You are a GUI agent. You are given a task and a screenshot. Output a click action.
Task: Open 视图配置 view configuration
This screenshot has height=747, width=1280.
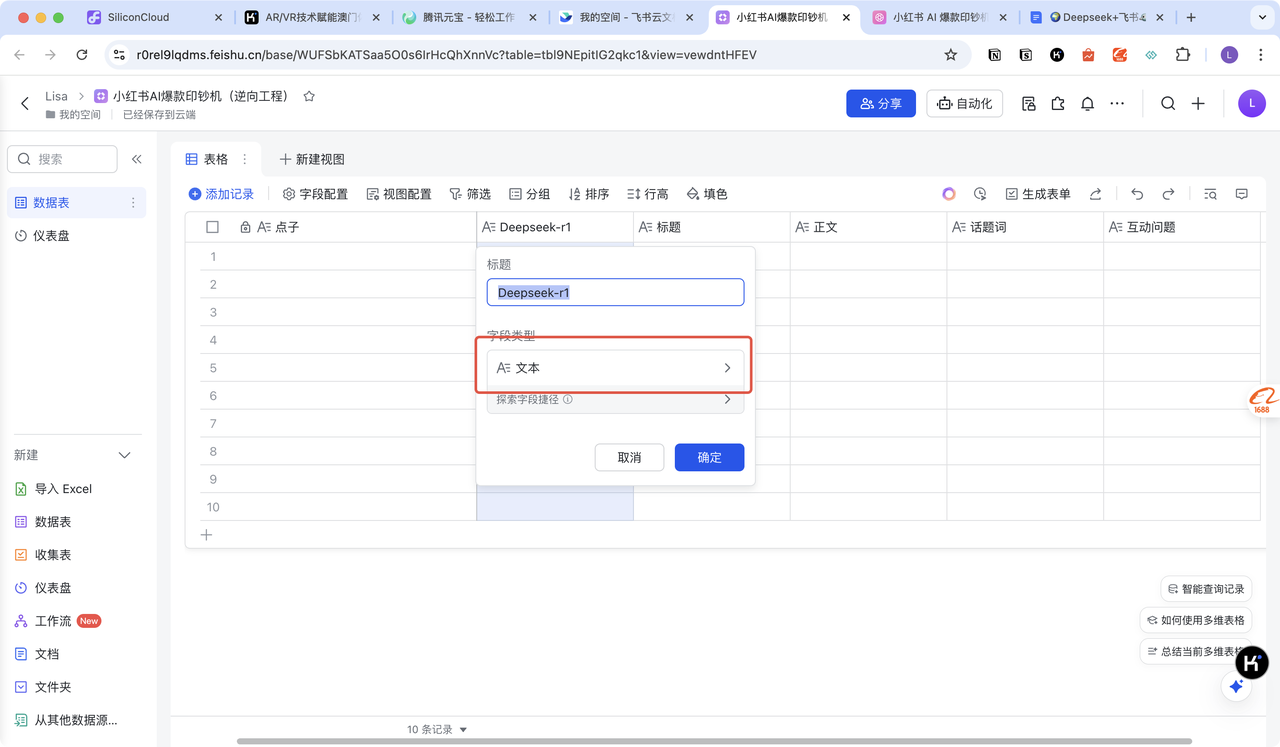399,194
